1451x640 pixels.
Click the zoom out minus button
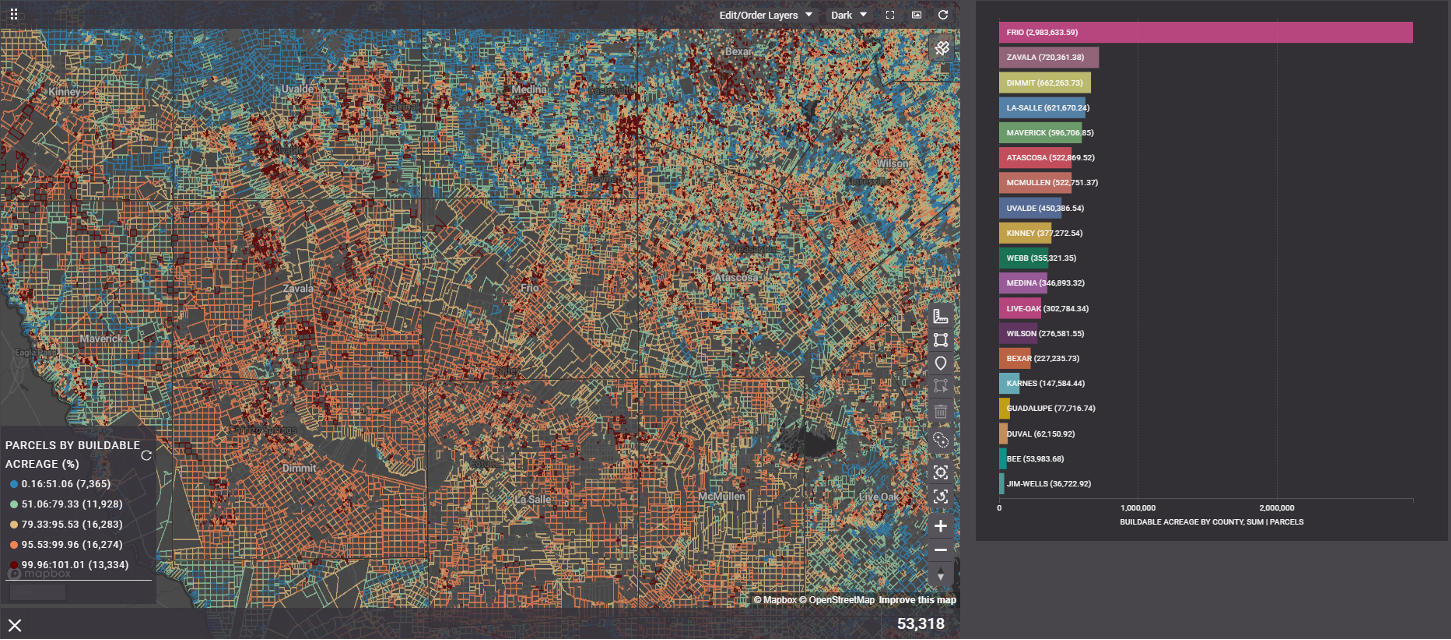(x=940, y=550)
